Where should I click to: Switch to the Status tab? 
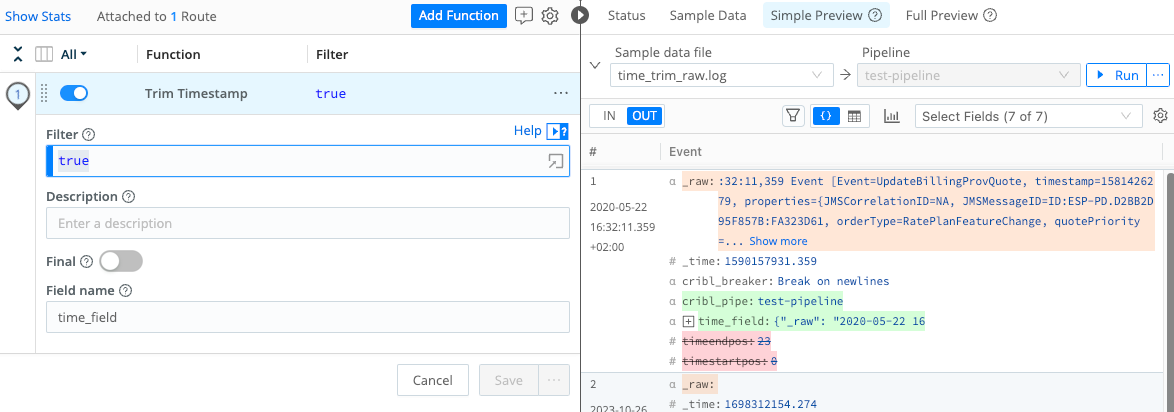pos(627,16)
